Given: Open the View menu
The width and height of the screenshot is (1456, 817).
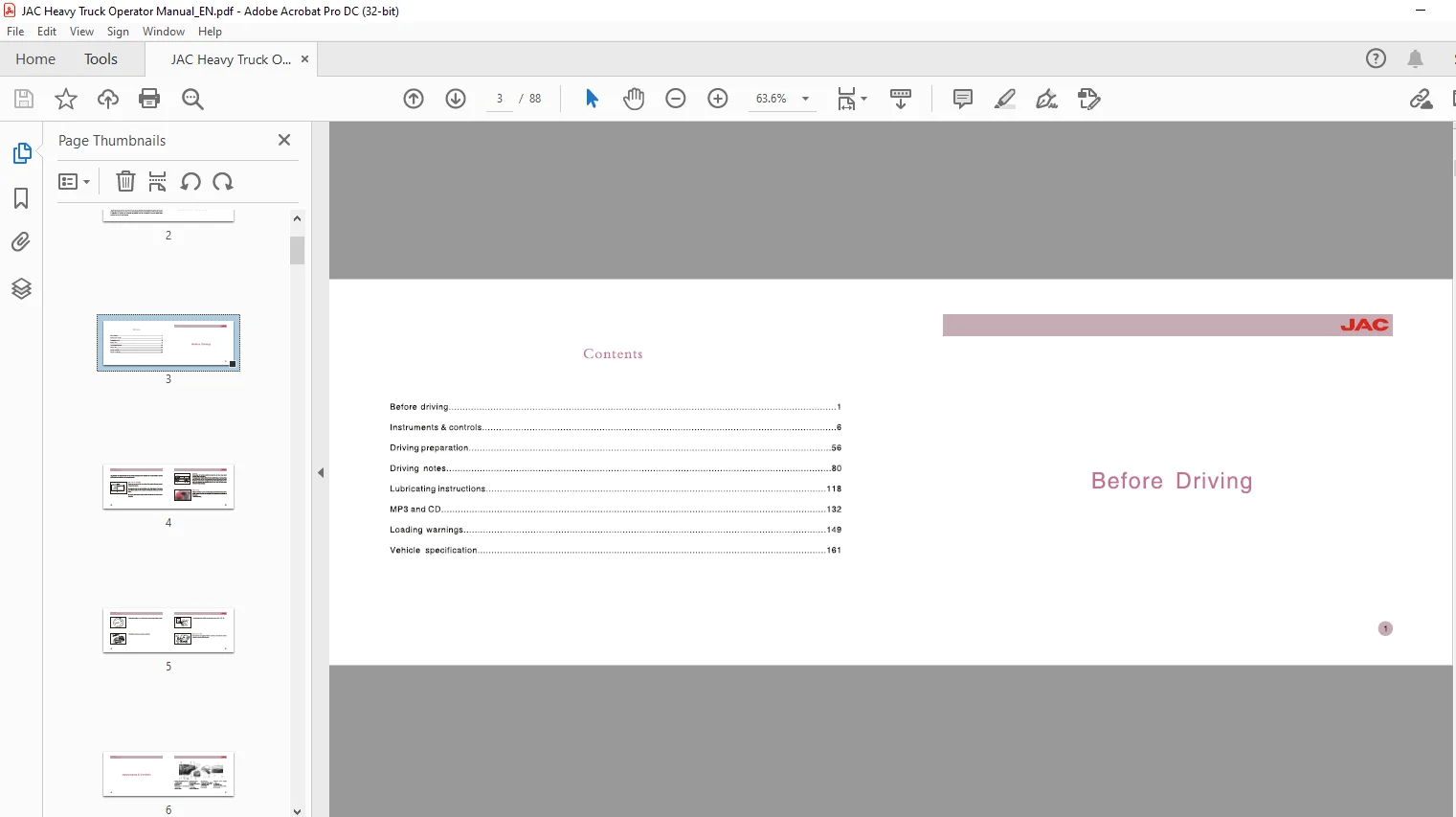Looking at the screenshot, I should pyautogui.click(x=81, y=32).
